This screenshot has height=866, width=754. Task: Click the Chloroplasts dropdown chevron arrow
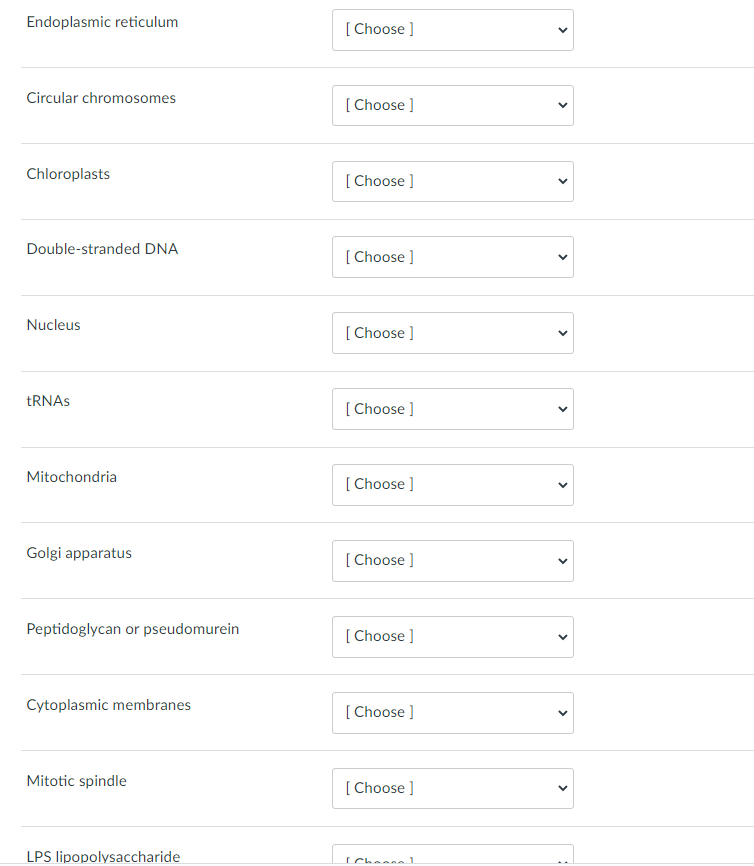coord(562,181)
